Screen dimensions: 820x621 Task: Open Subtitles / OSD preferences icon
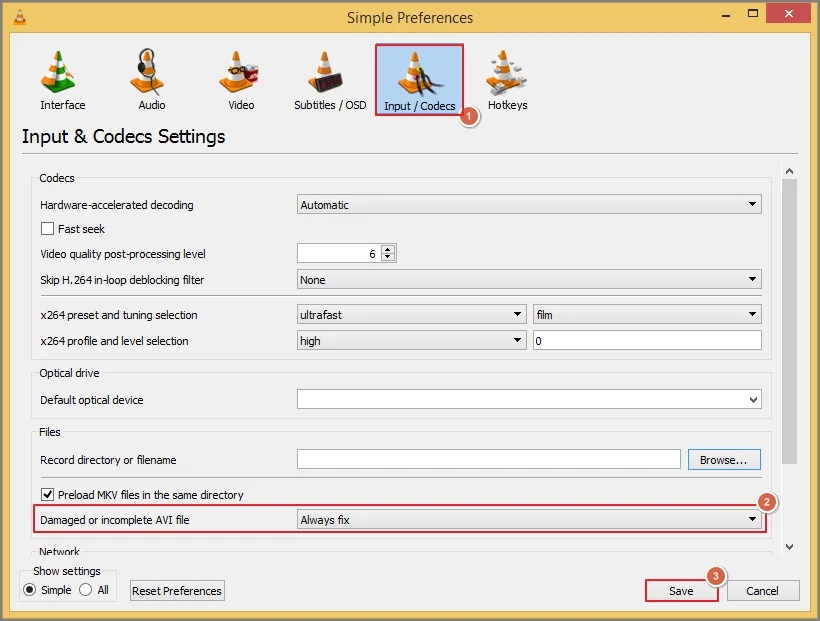click(x=325, y=72)
